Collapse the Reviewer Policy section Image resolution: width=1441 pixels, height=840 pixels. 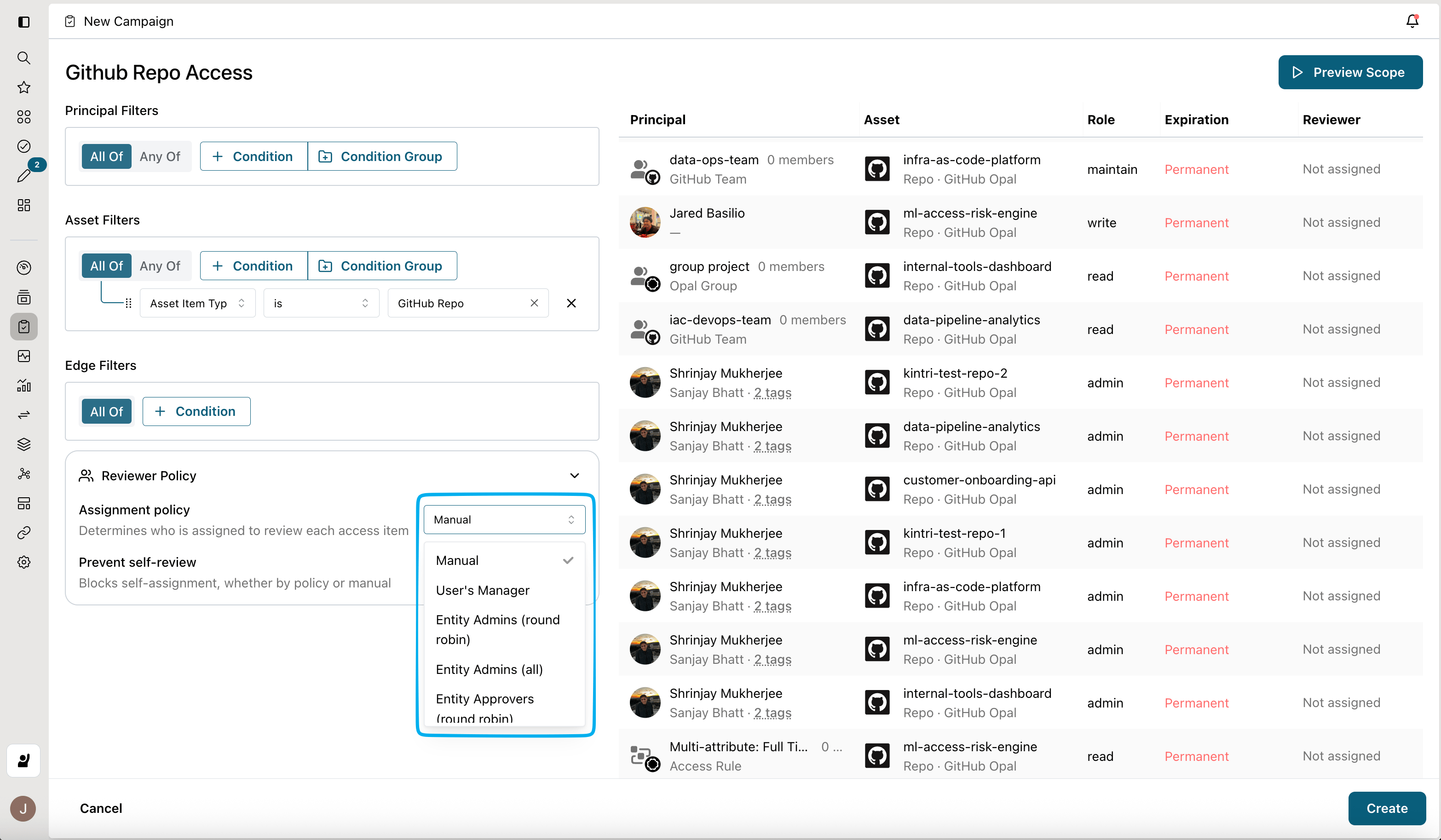[574, 476]
